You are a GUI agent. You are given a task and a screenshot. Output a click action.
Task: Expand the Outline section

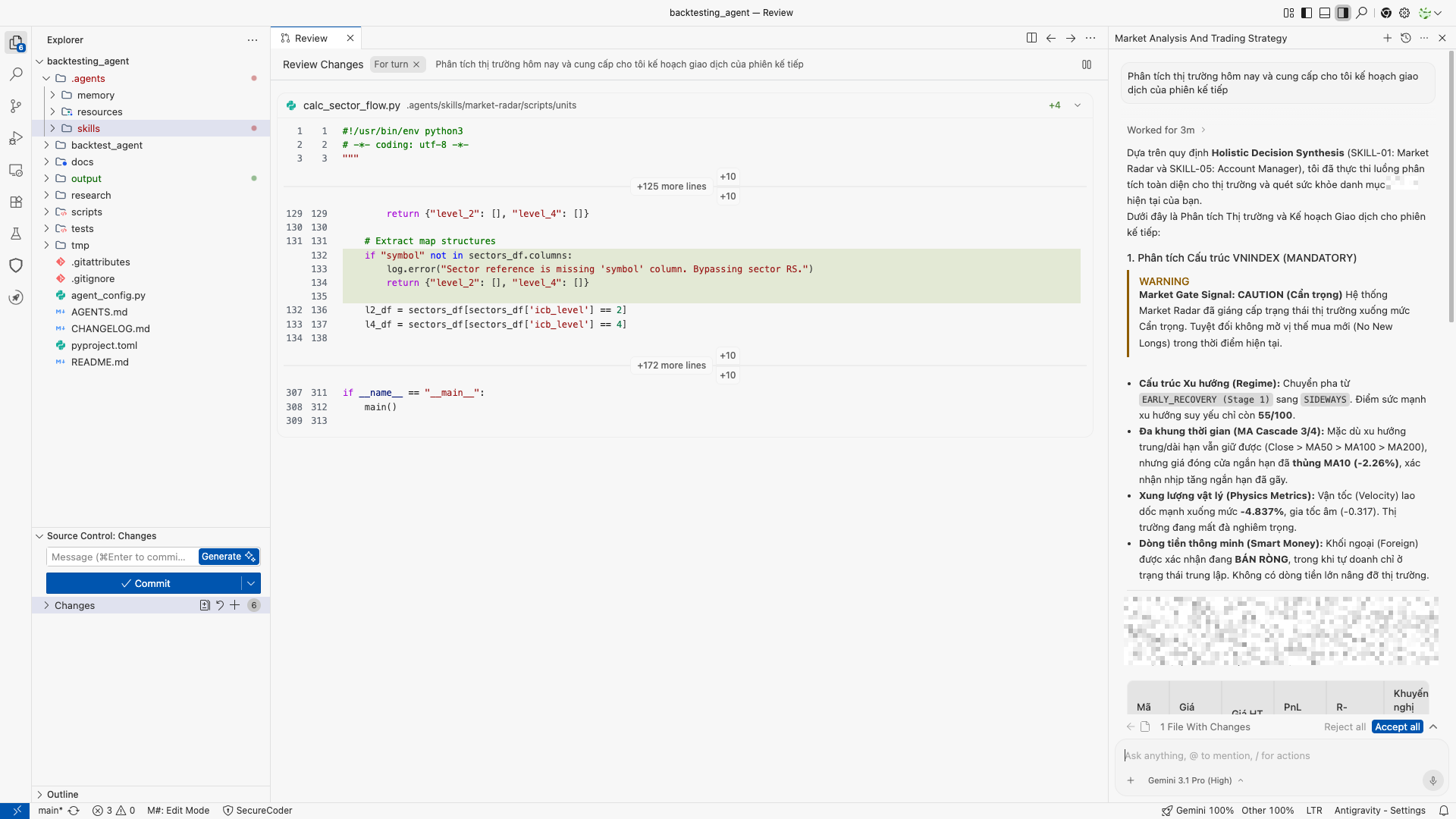coord(39,795)
